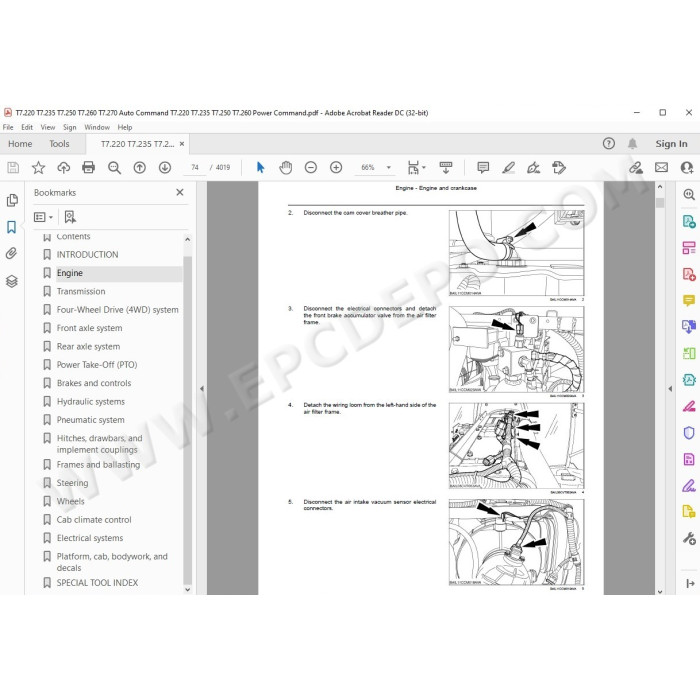This screenshot has width=700, height=700.
Task: Click document vertical scrollbar down arrow
Action: [660, 592]
